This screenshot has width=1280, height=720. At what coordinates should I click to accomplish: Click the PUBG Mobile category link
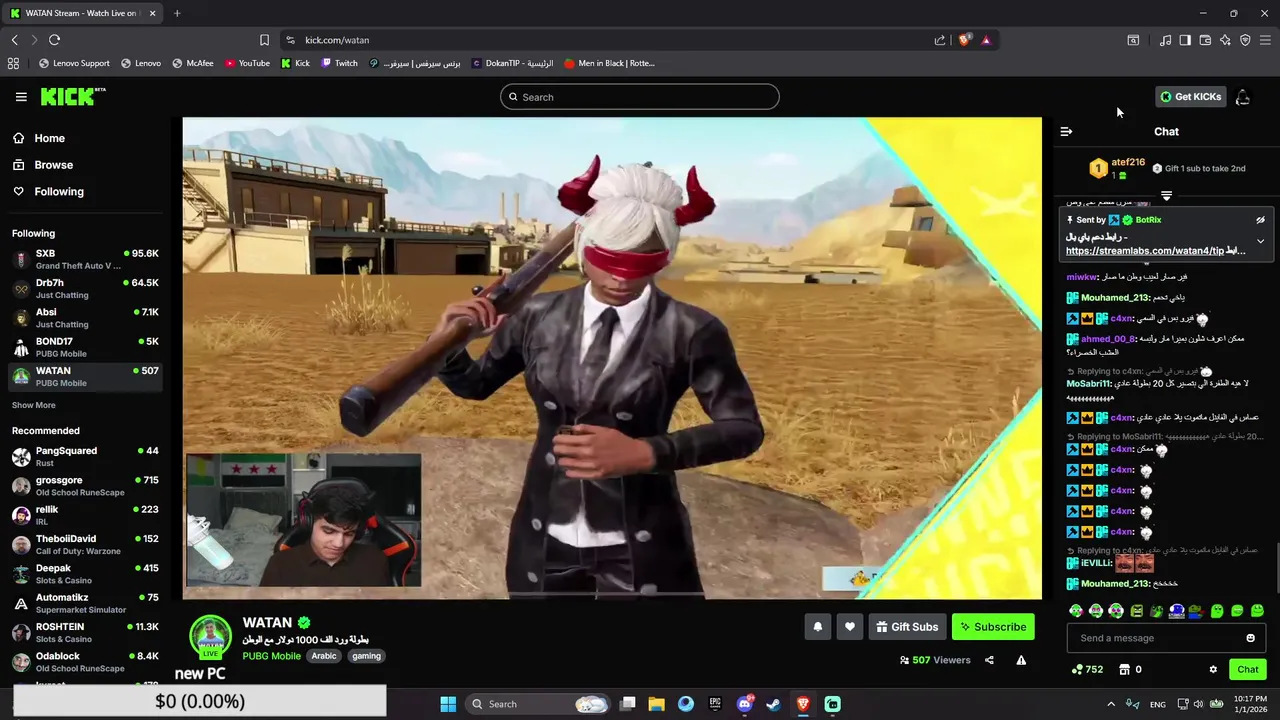coord(271,656)
